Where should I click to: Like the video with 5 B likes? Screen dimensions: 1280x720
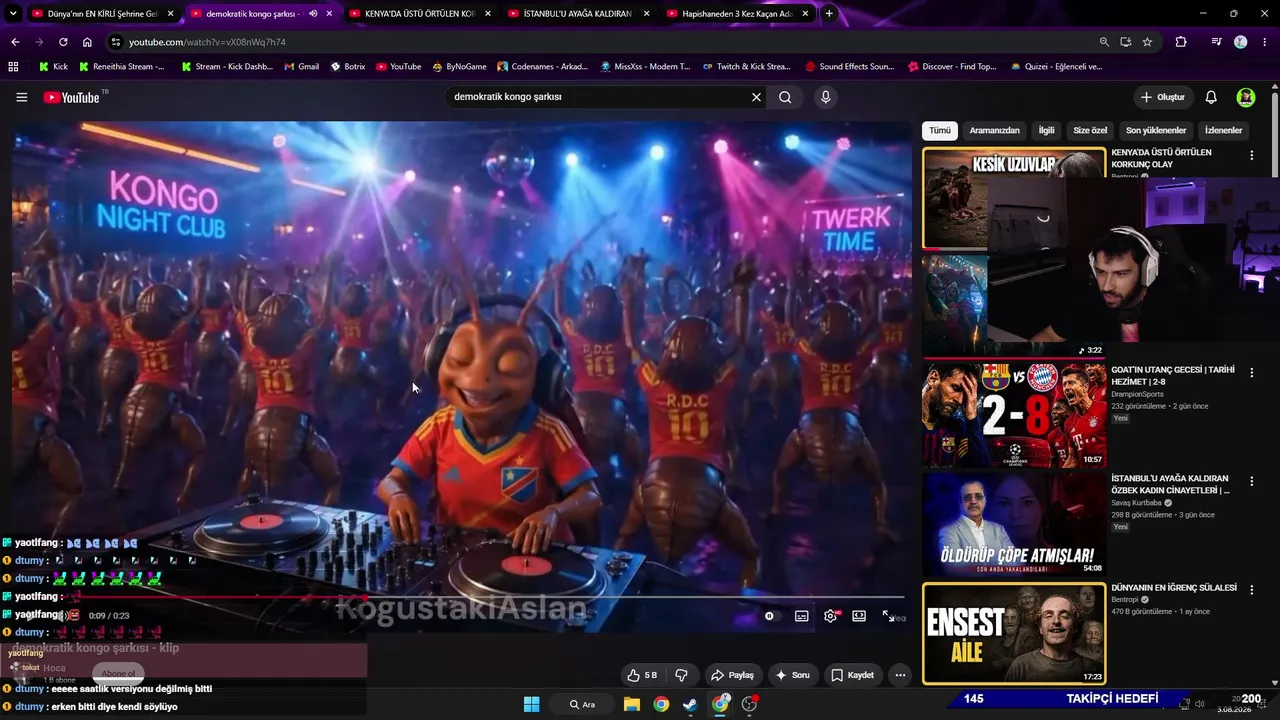pos(642,675)
